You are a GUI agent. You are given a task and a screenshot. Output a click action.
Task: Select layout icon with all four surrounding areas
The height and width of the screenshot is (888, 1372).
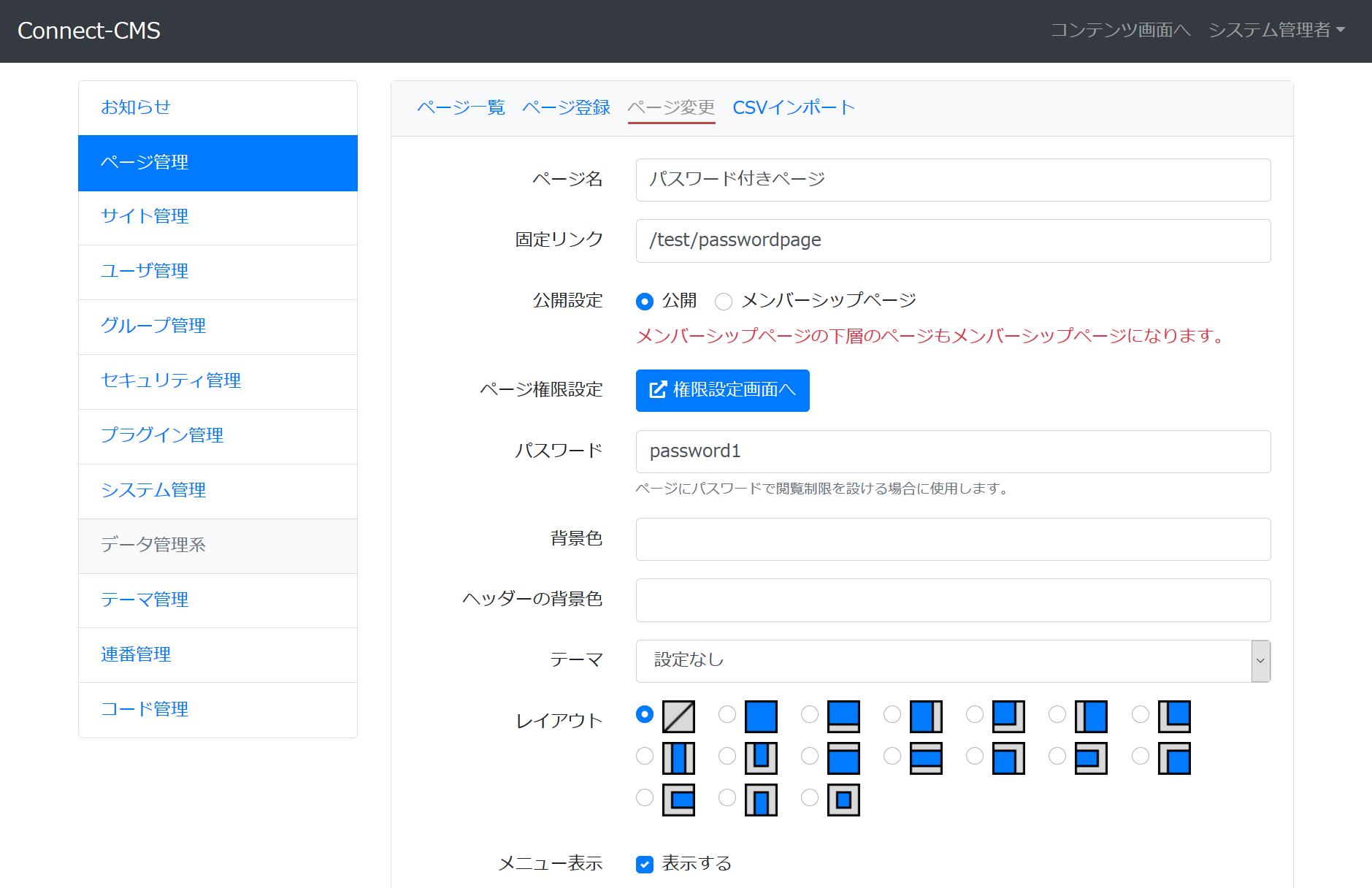843,800
